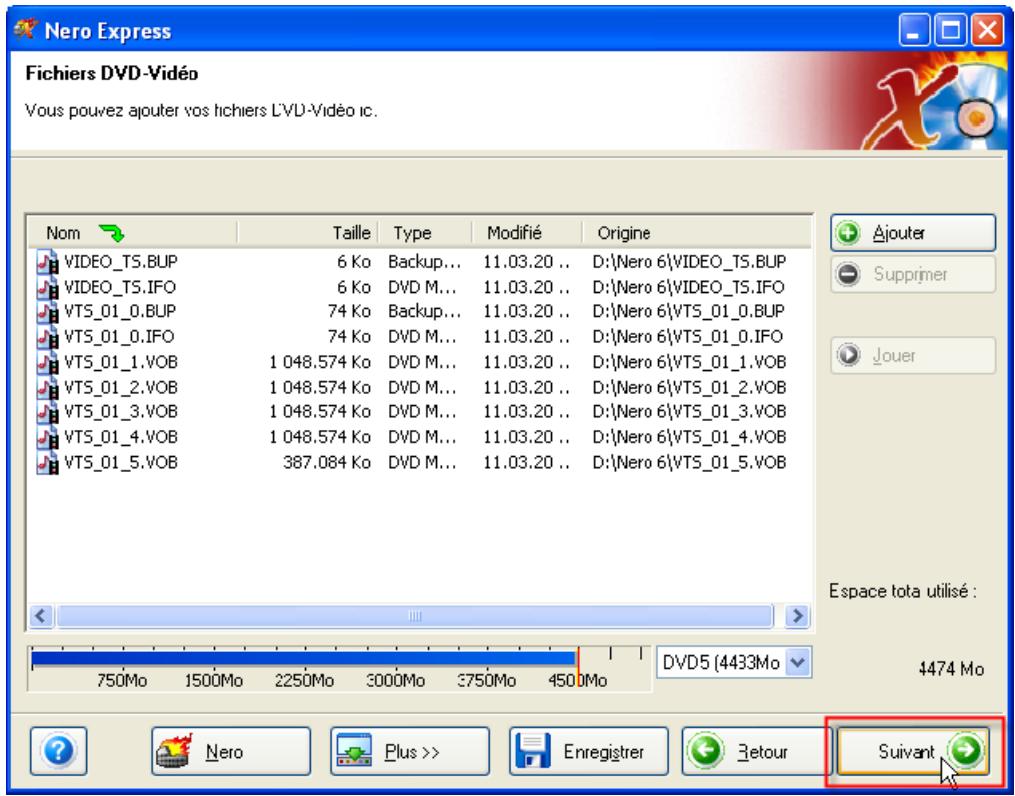The width and height of the screenshot is (1015, 796).
Task: Sort files by the Modifié column header
Action: [527, 233]
